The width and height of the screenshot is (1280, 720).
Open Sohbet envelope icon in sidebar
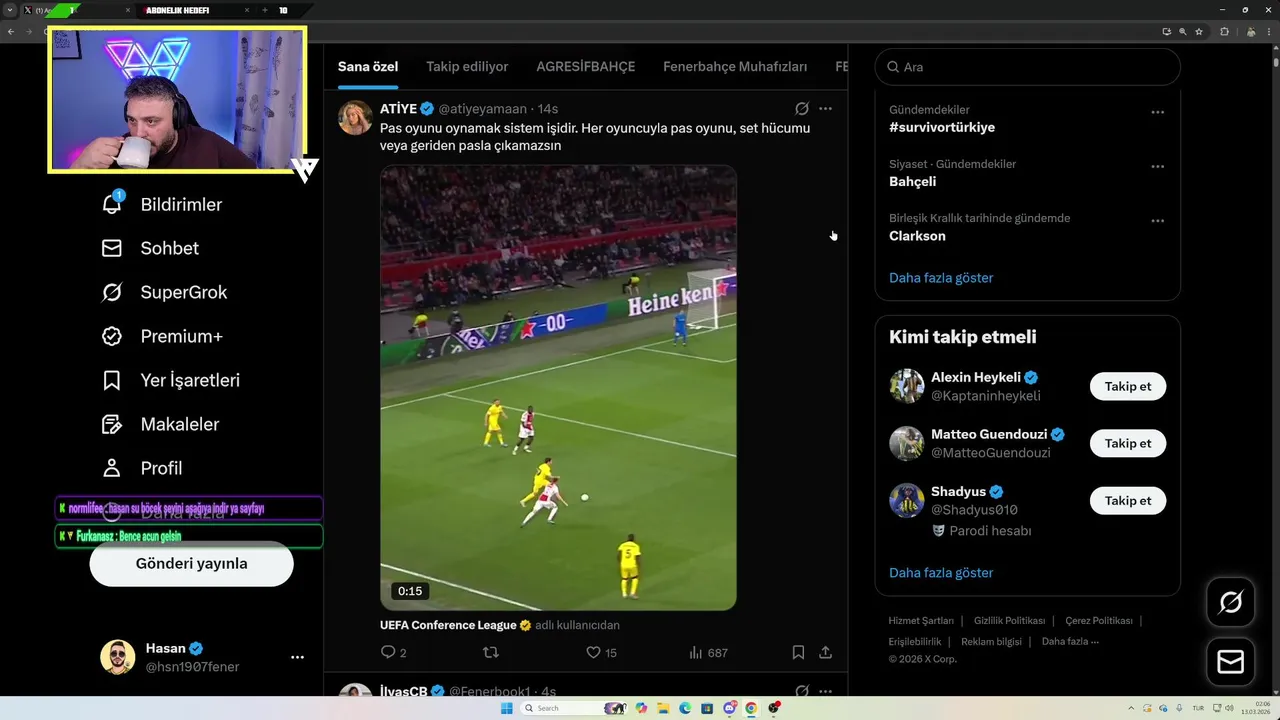pyautogui.click(x=112, y=248)
